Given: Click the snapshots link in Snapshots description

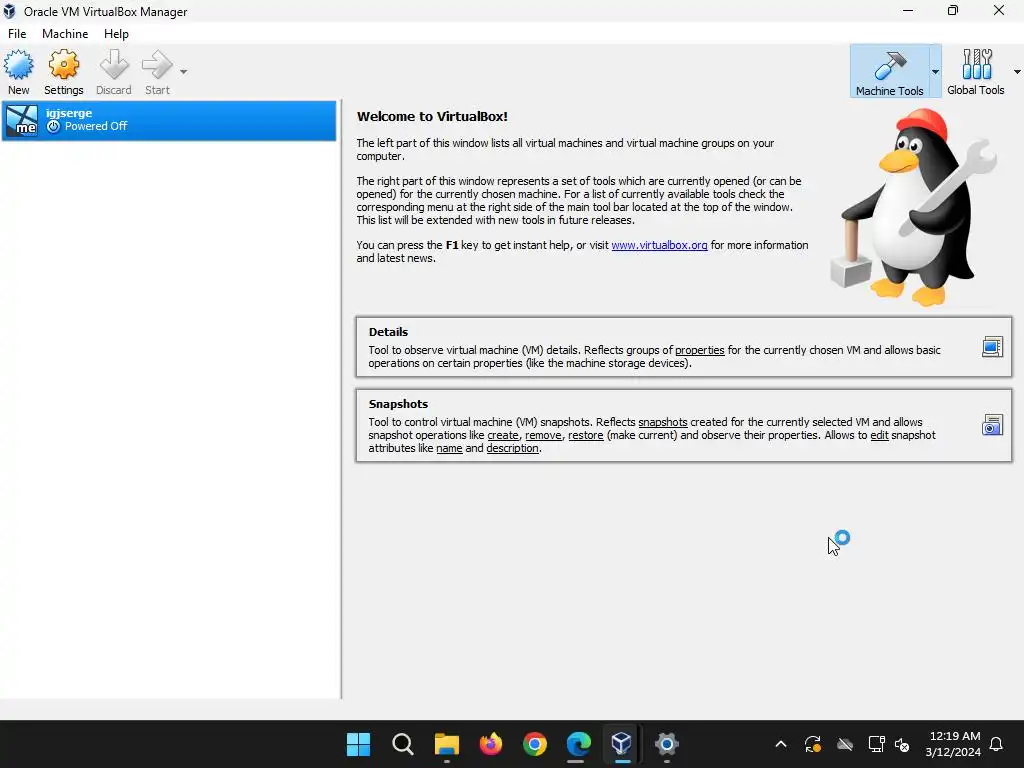Looking at the screenshot, I should coord(663,422).
